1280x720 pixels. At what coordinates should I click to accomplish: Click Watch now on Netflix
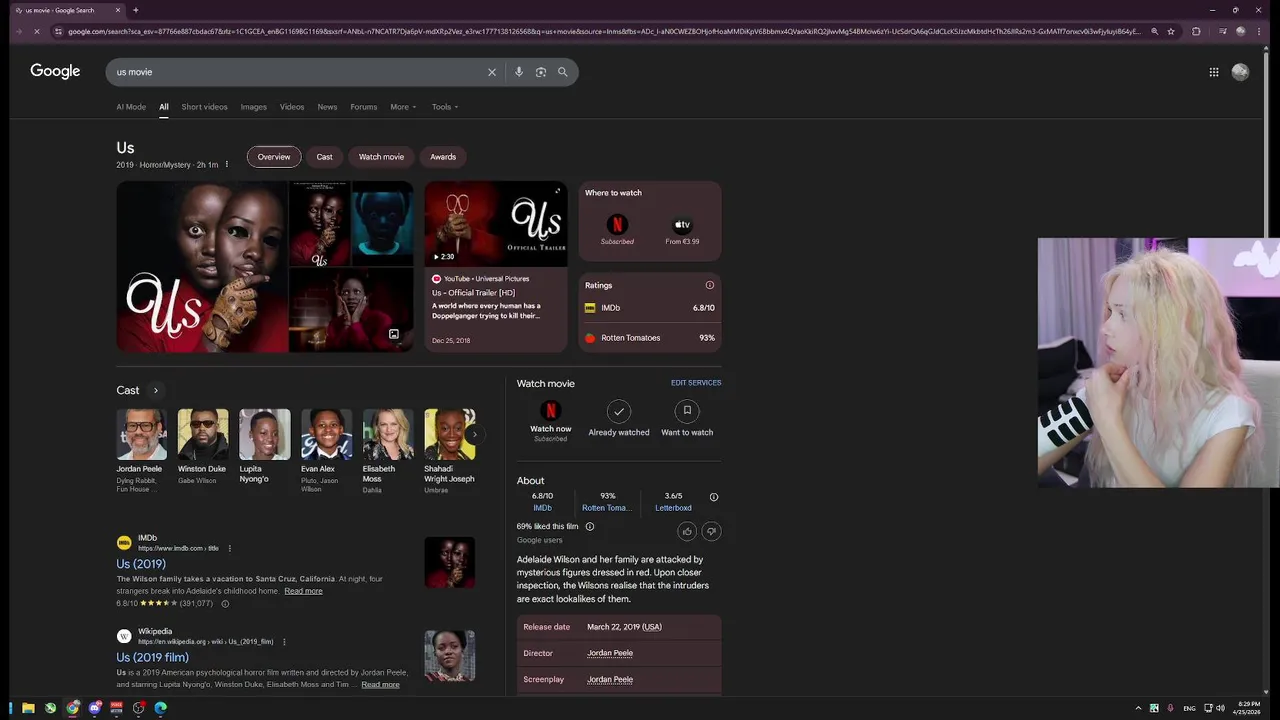click(x=550, y=419)
